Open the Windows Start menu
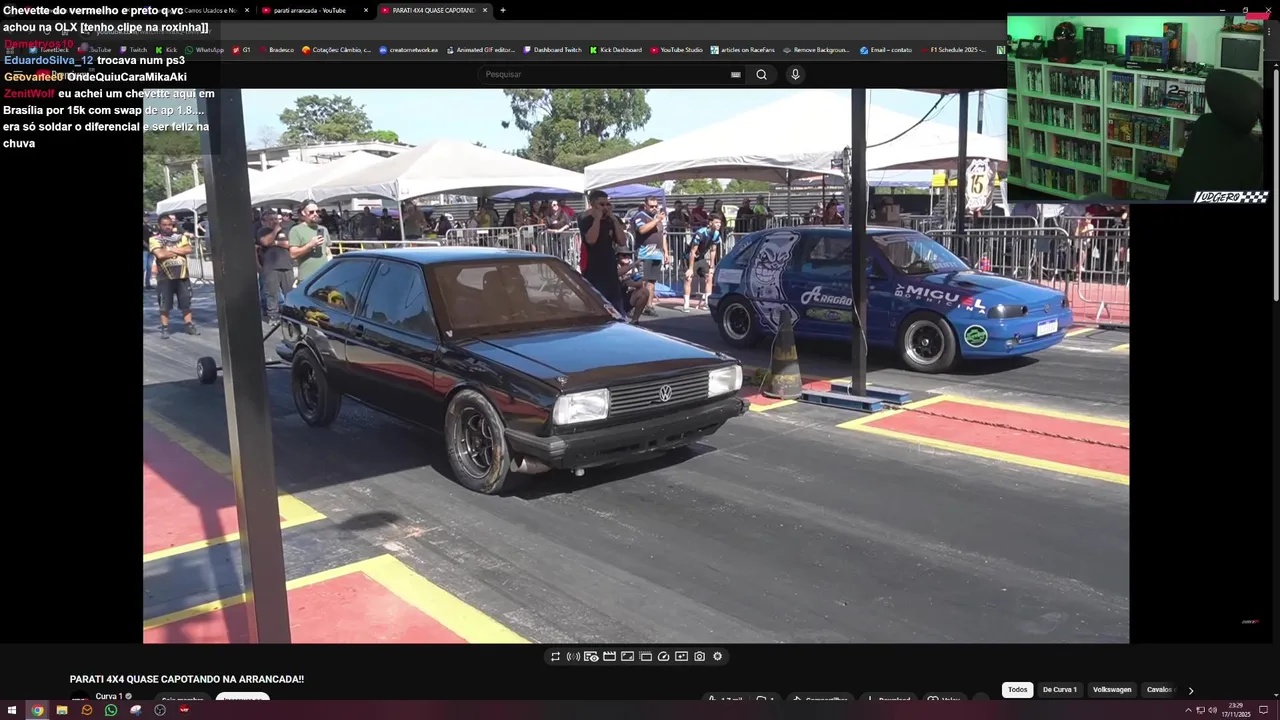 [x=12, y=710]
